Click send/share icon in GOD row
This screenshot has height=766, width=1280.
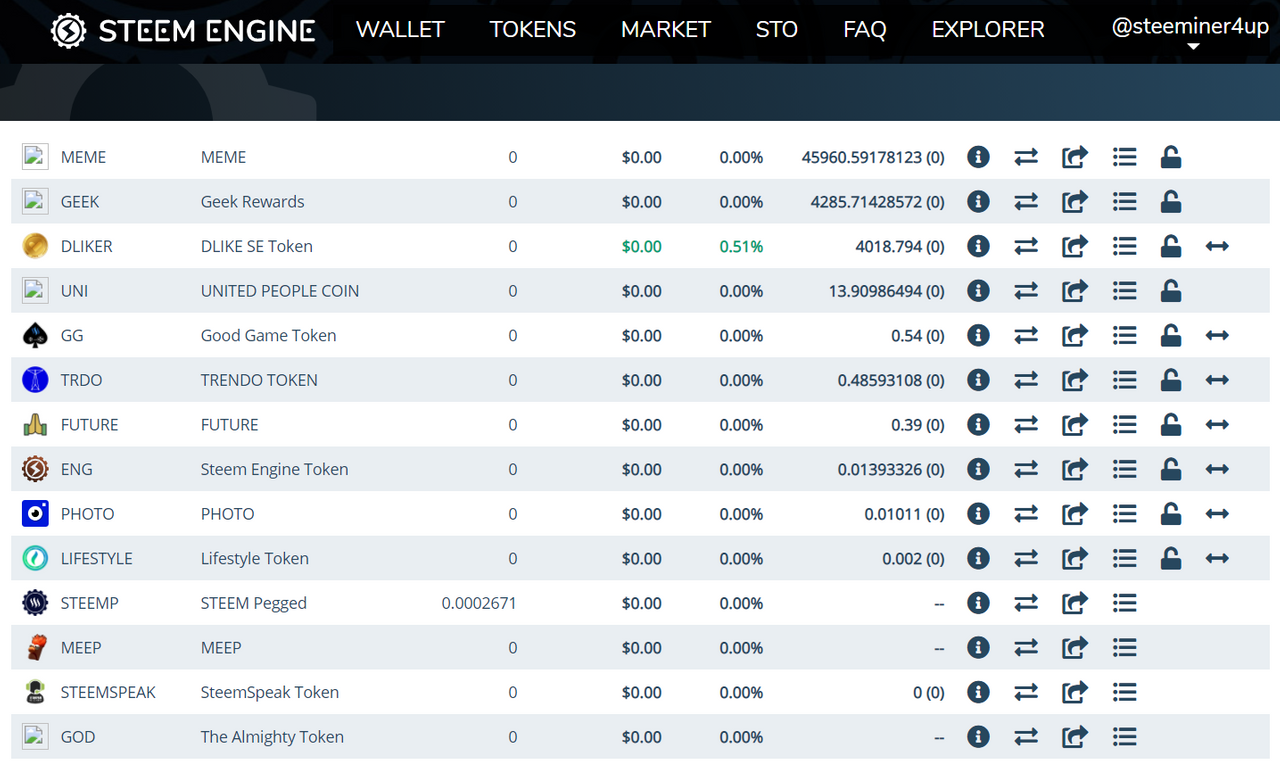click(x=1075, y=737)
